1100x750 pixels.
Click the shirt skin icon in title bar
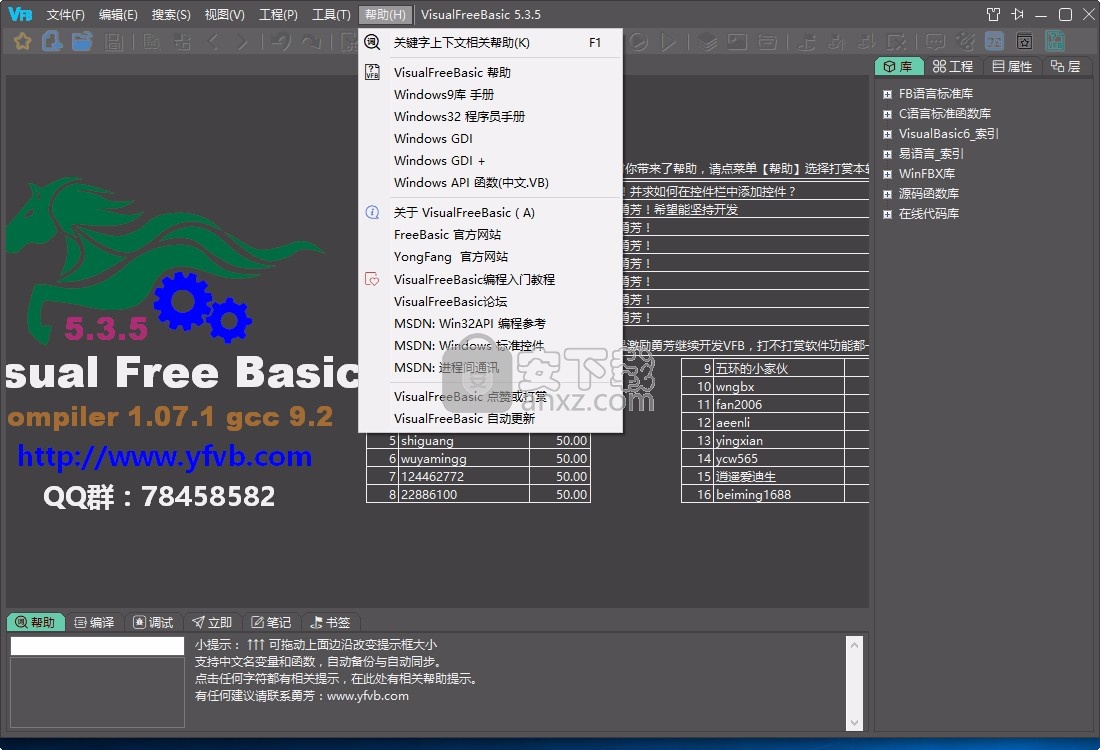(x=993, y=14)
